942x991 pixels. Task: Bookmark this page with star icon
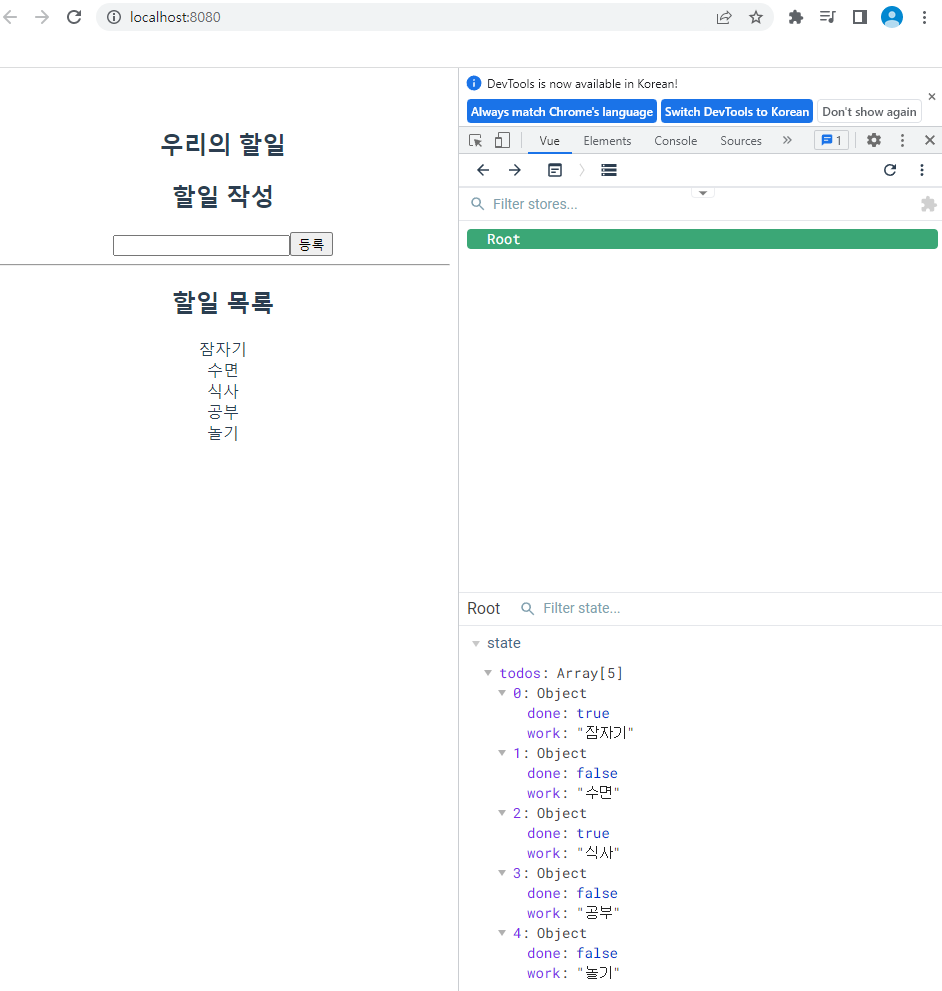pos(755,17)
